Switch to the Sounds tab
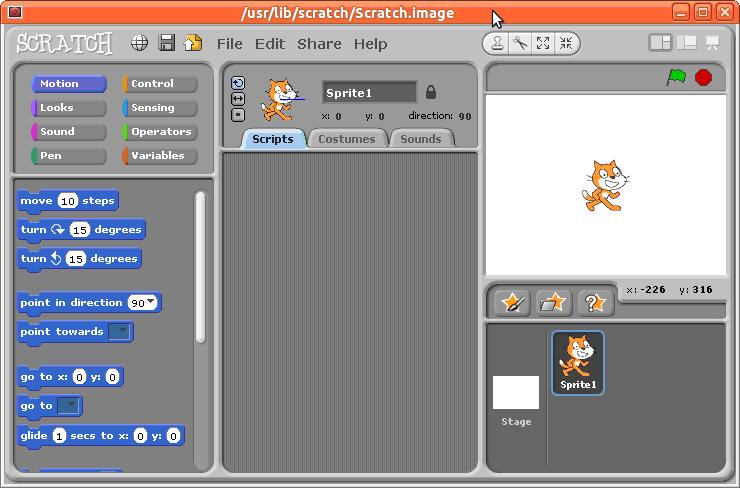This screenshot has height=488, width=740. click(x=420, y=139)
